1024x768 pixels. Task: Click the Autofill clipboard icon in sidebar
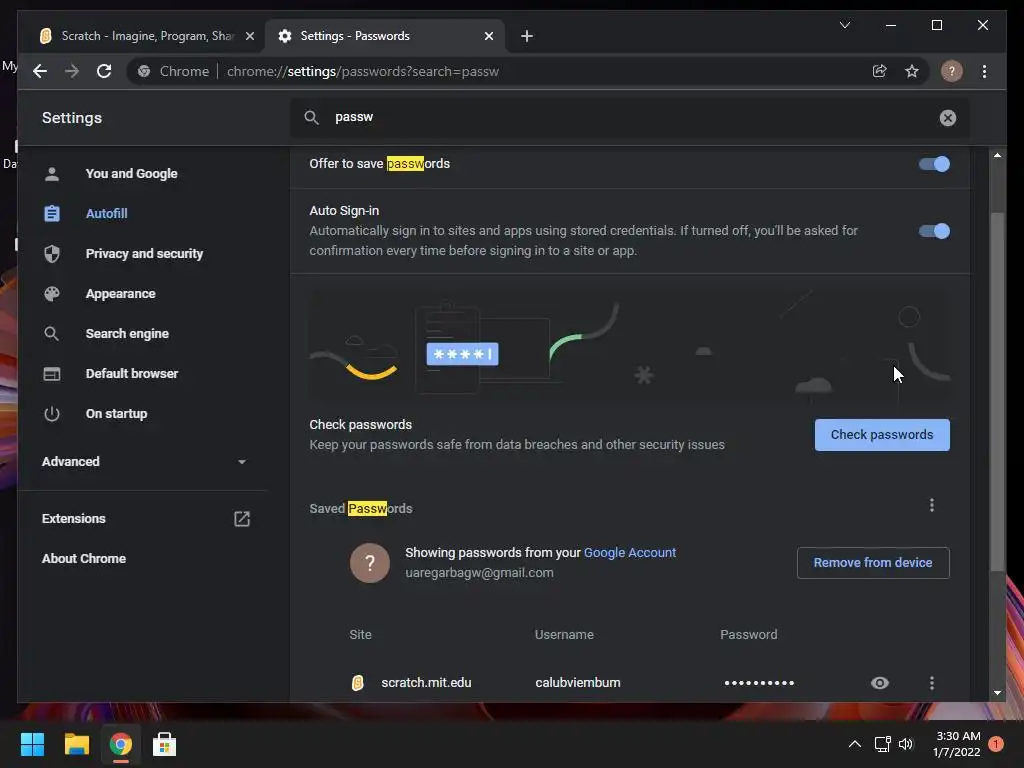[52, 214]
